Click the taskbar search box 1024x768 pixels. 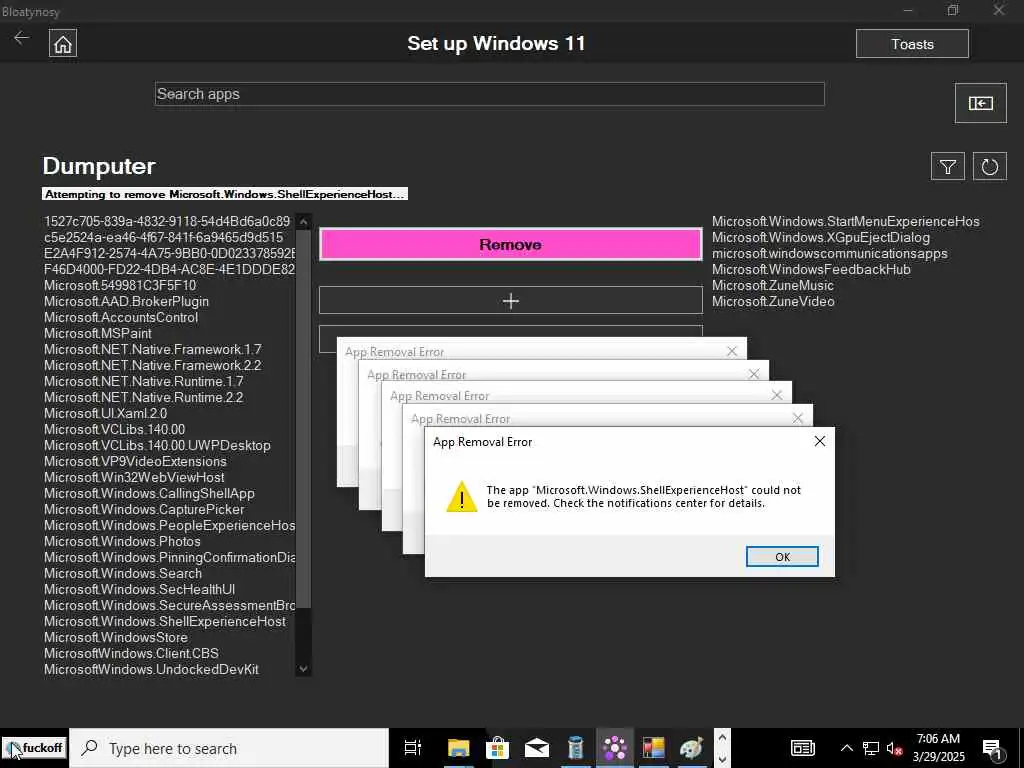coord(229,748)
